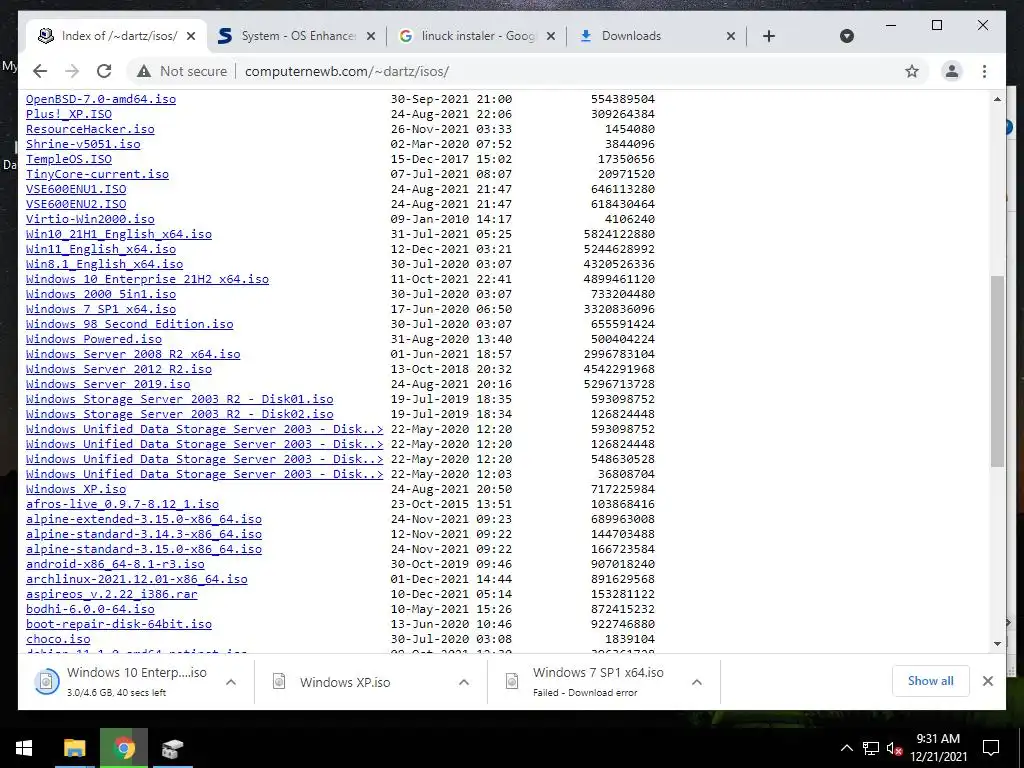Click android-x86_64-8.1-r3.iso link
1024x768 pixels.
coord(115,565)
